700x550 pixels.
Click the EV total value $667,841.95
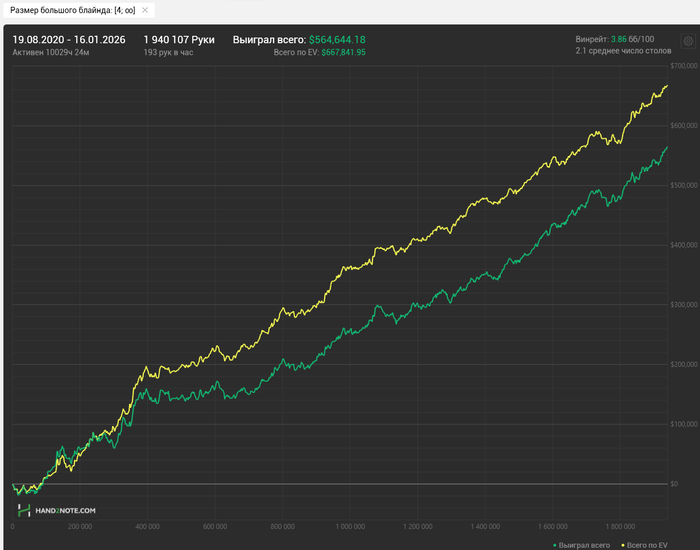tap(343, 52)
